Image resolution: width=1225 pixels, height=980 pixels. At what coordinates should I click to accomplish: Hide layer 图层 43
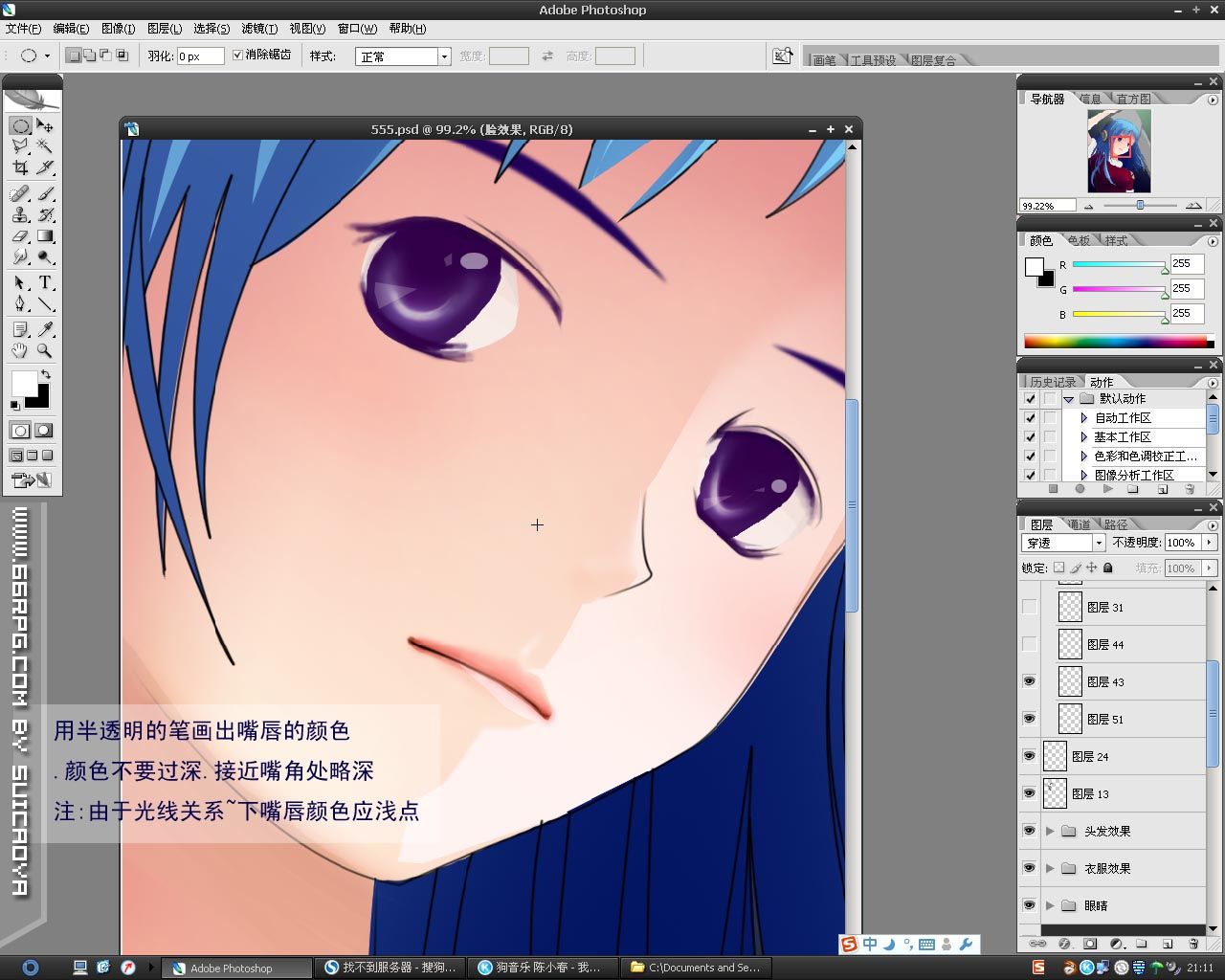(1030, 681)
